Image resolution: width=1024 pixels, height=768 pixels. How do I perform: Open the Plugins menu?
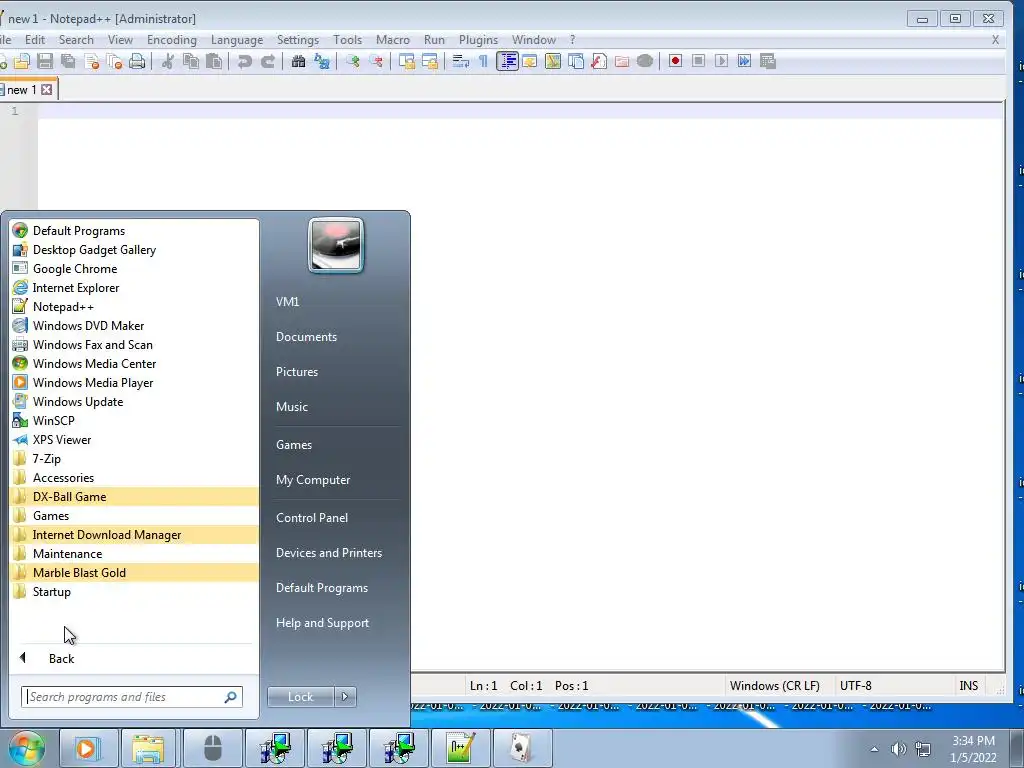coord(478,40)
